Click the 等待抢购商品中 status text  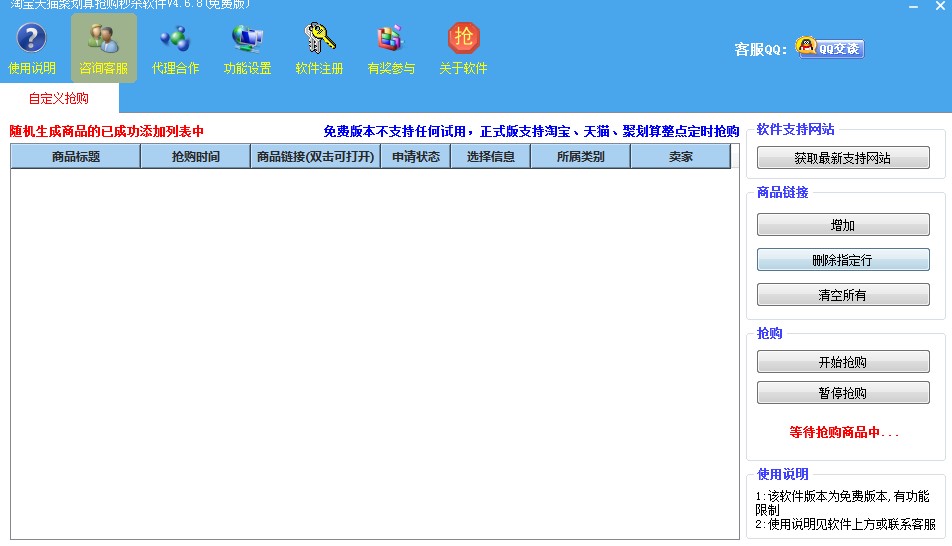tap(843, 432)
